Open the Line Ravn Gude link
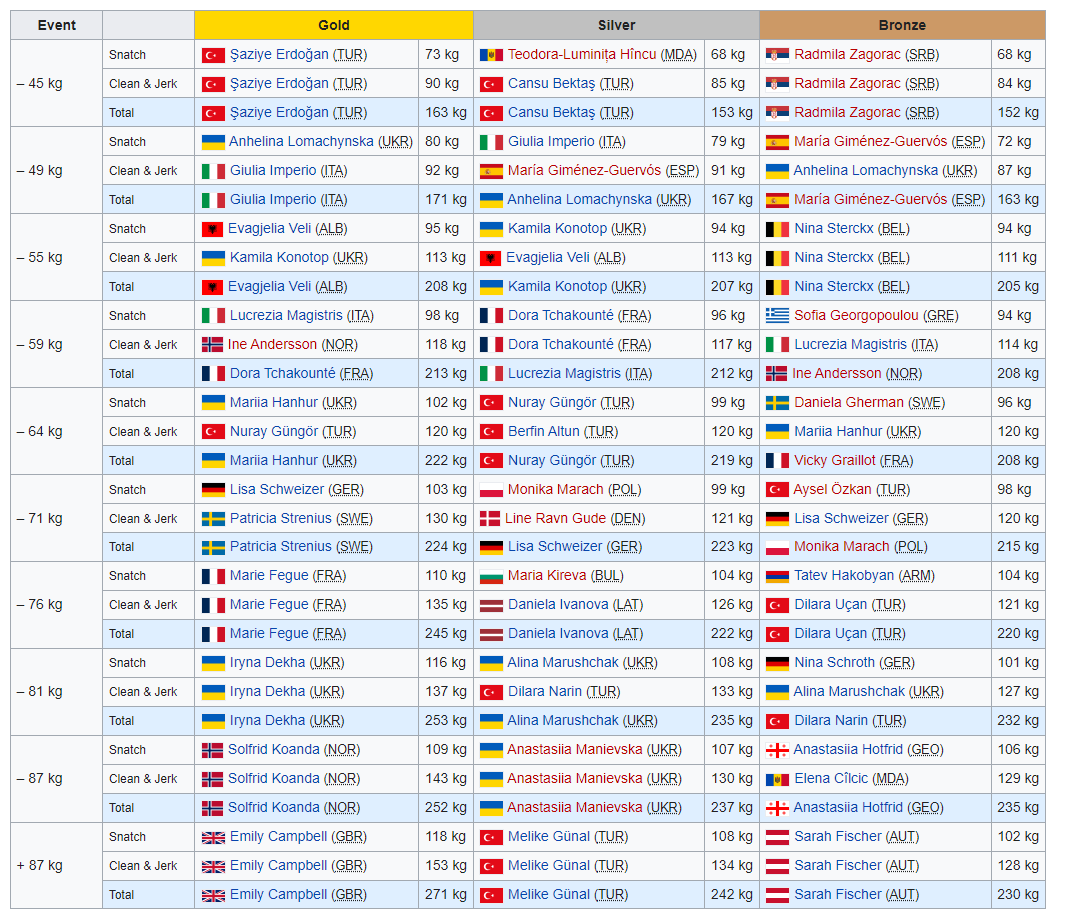The image size is (1067, 920). click(x=555, y=519)
